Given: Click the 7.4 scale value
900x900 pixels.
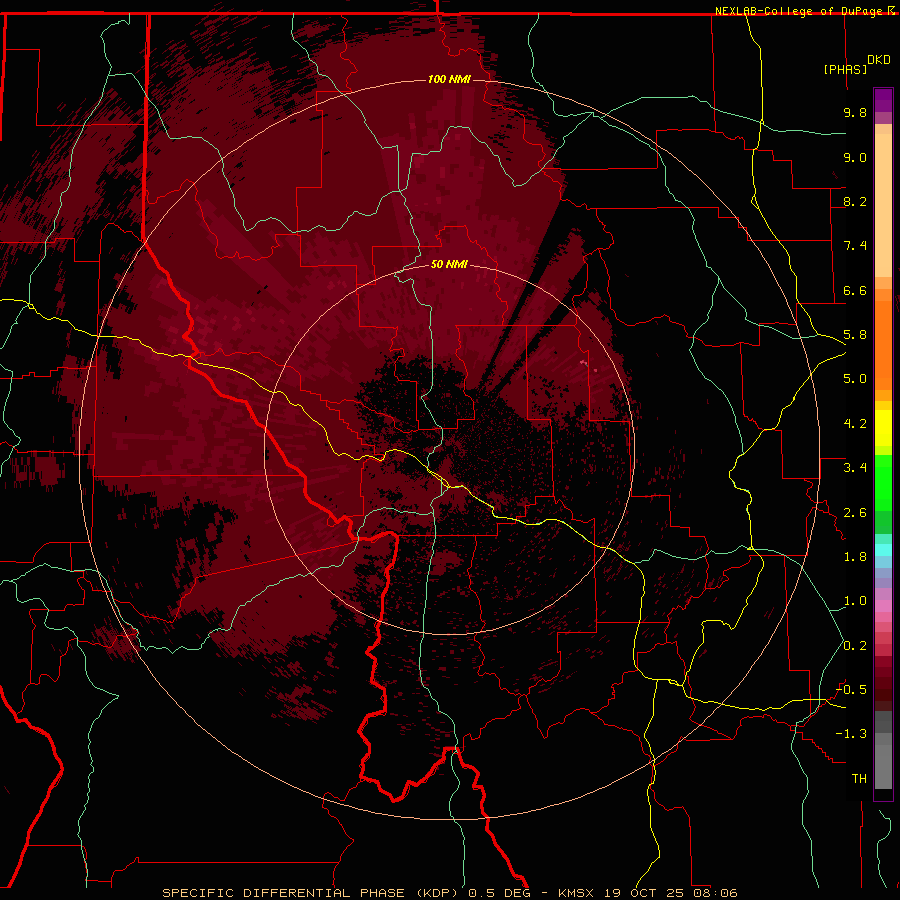Looking at the screenshot, I should tap(855, 246).
